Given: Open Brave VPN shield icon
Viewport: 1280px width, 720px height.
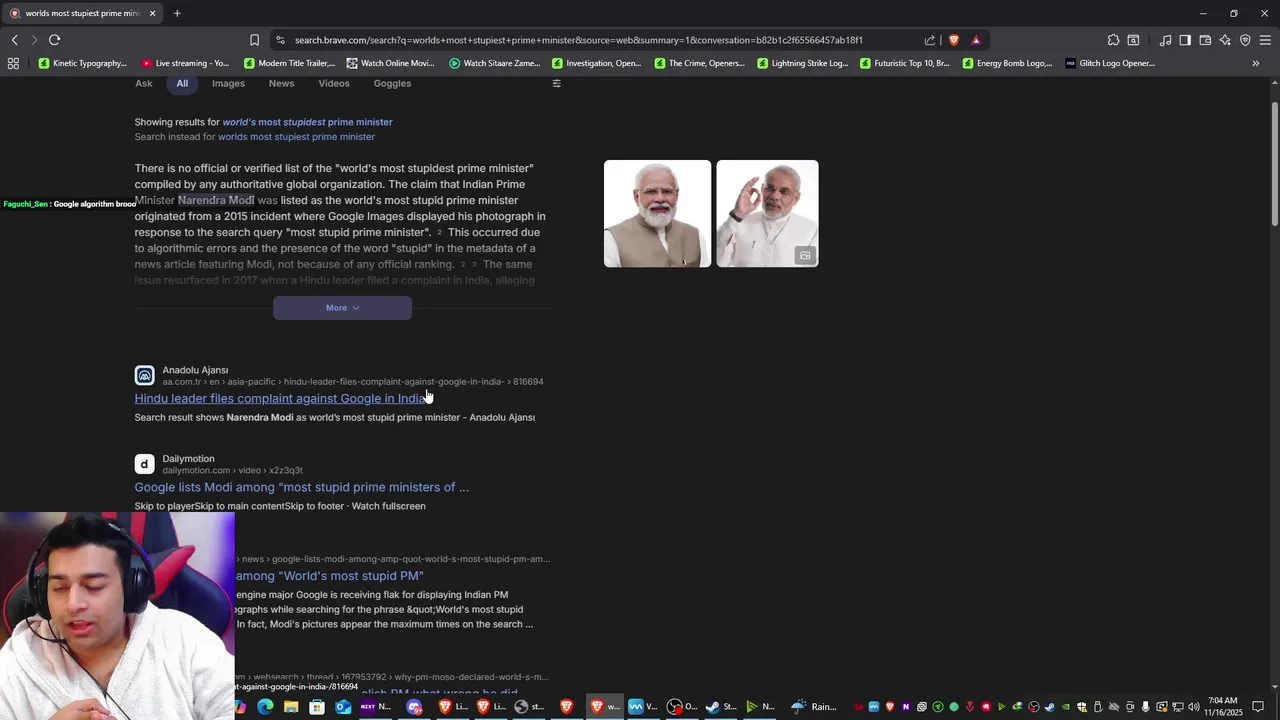Looking at the screenshot, I should click(1245, 40).
